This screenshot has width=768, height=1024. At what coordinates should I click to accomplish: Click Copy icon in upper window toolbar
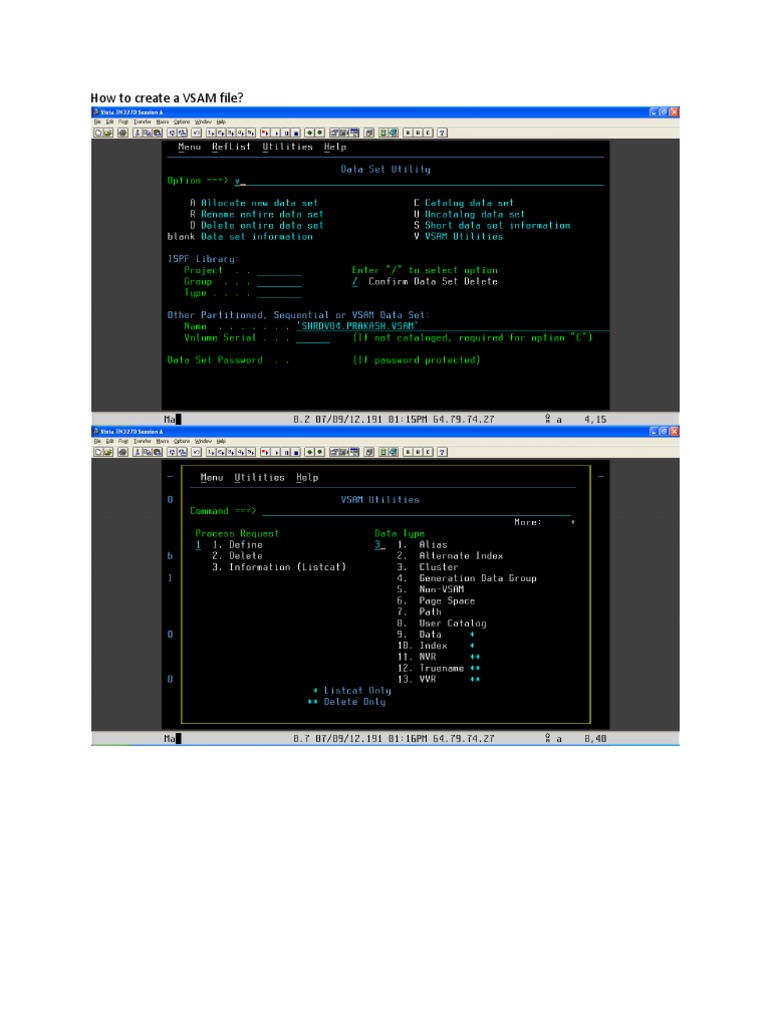coord(148,133)
